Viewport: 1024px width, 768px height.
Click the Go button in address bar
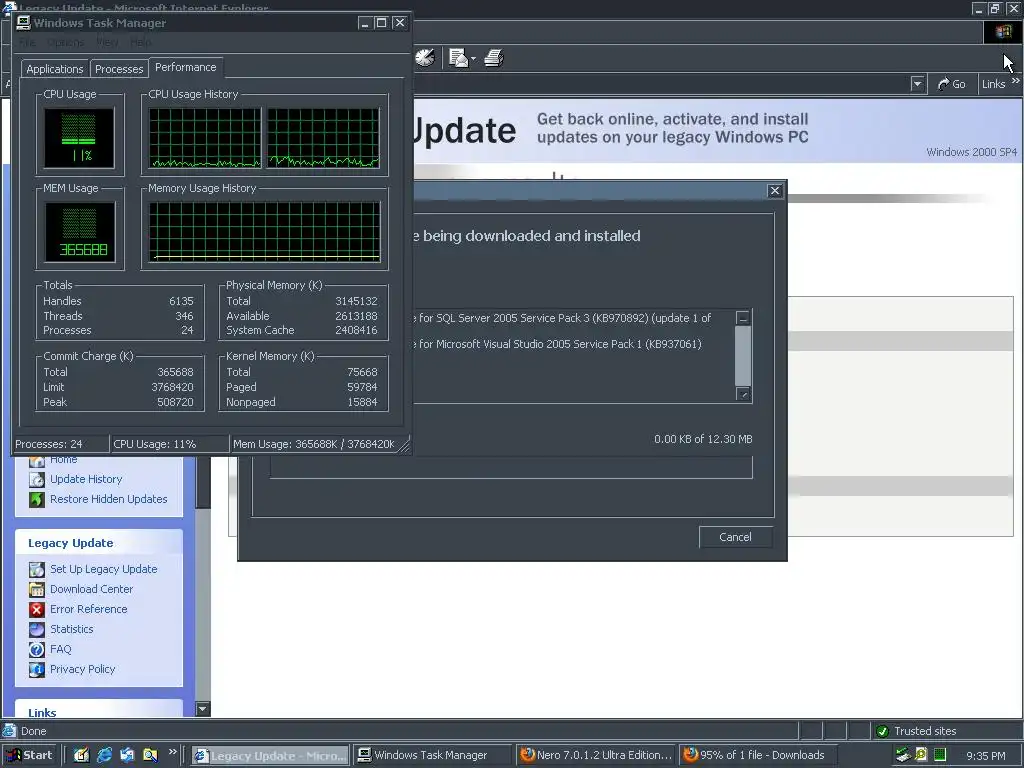[x=951, y=84]
